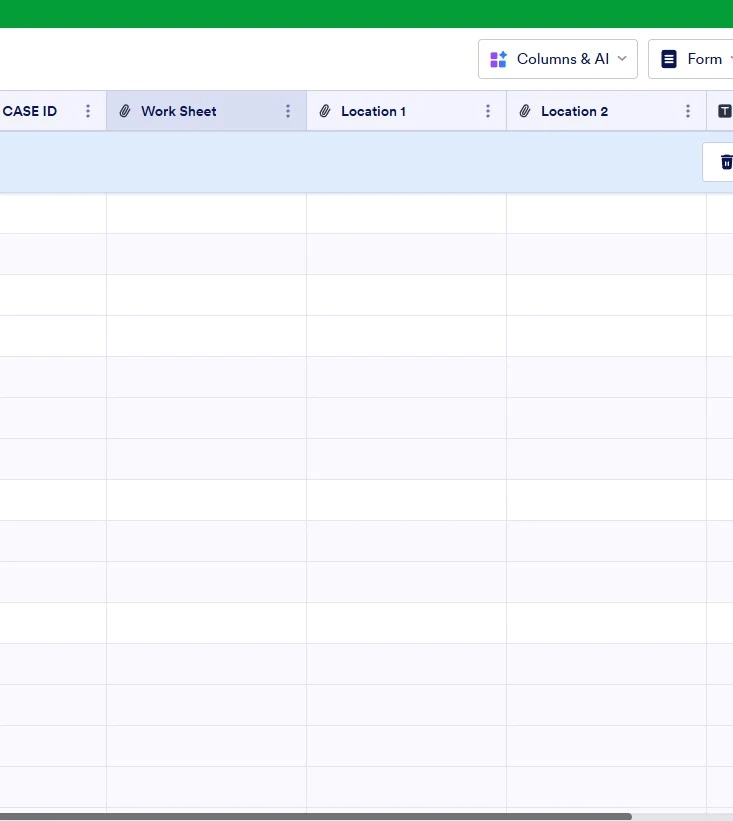Open CASE ID column options menu
Screen dimensions: 733x821
click(88, 111)
